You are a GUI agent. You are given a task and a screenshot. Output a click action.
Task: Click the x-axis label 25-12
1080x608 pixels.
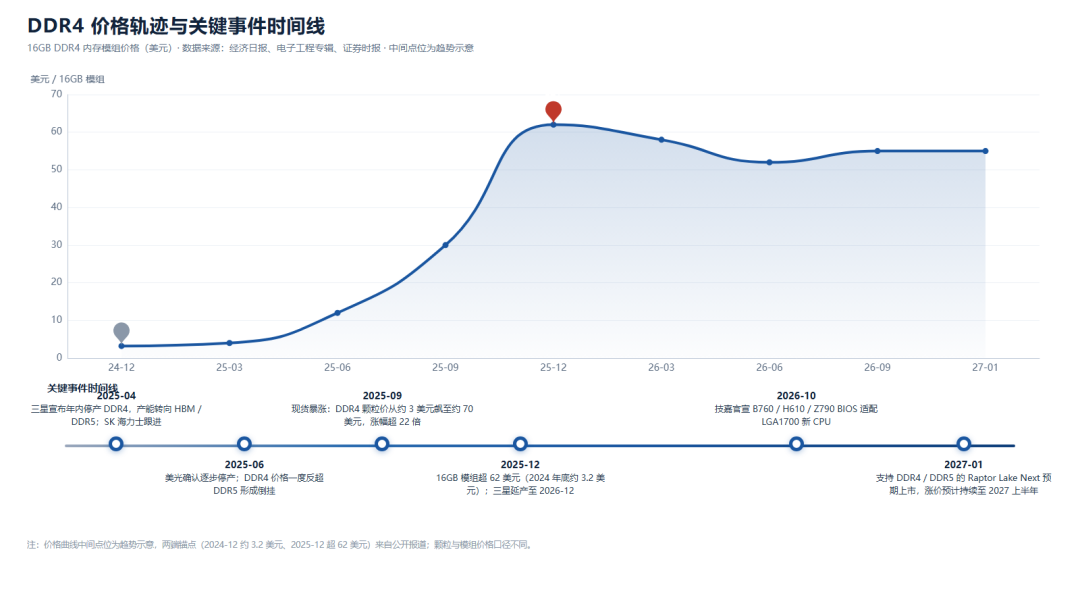[x=553, y=368]
